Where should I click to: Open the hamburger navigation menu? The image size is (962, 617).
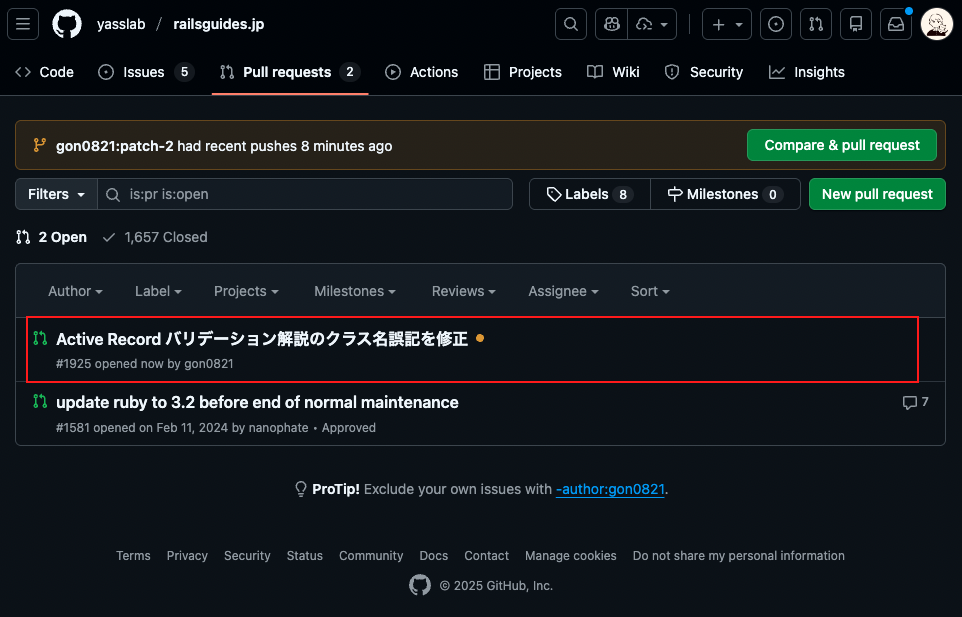tap(23, 24)
